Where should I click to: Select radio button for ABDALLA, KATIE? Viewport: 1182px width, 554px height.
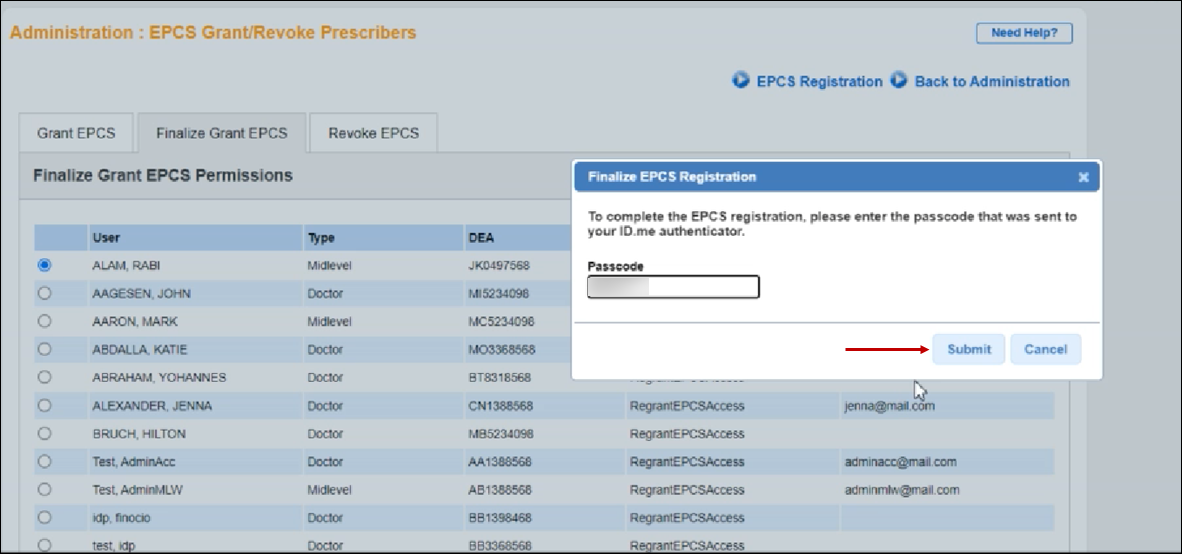[x=44, y=350]
